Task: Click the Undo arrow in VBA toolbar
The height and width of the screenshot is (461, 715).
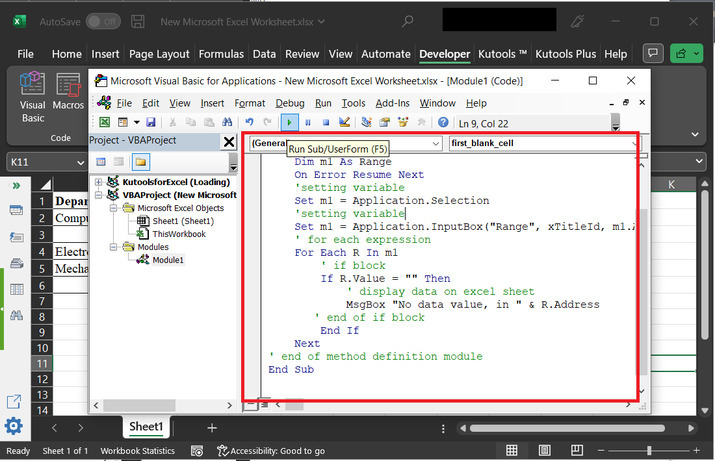Action: (251, 122)
